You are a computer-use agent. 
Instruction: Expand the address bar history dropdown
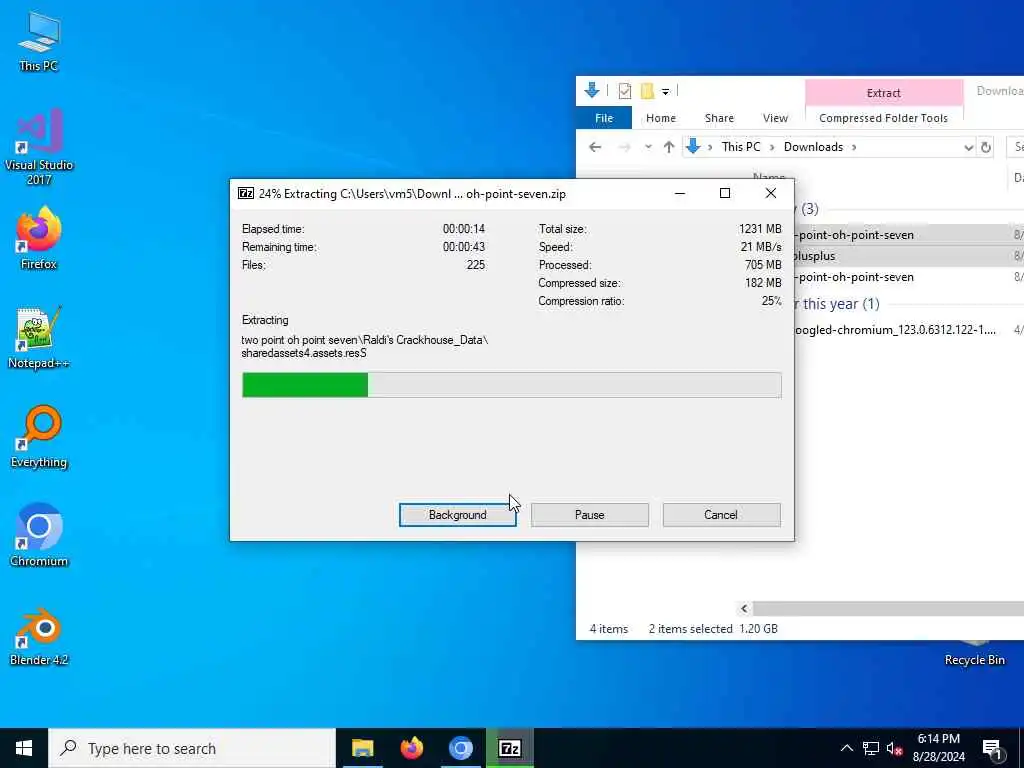[968, 148]
